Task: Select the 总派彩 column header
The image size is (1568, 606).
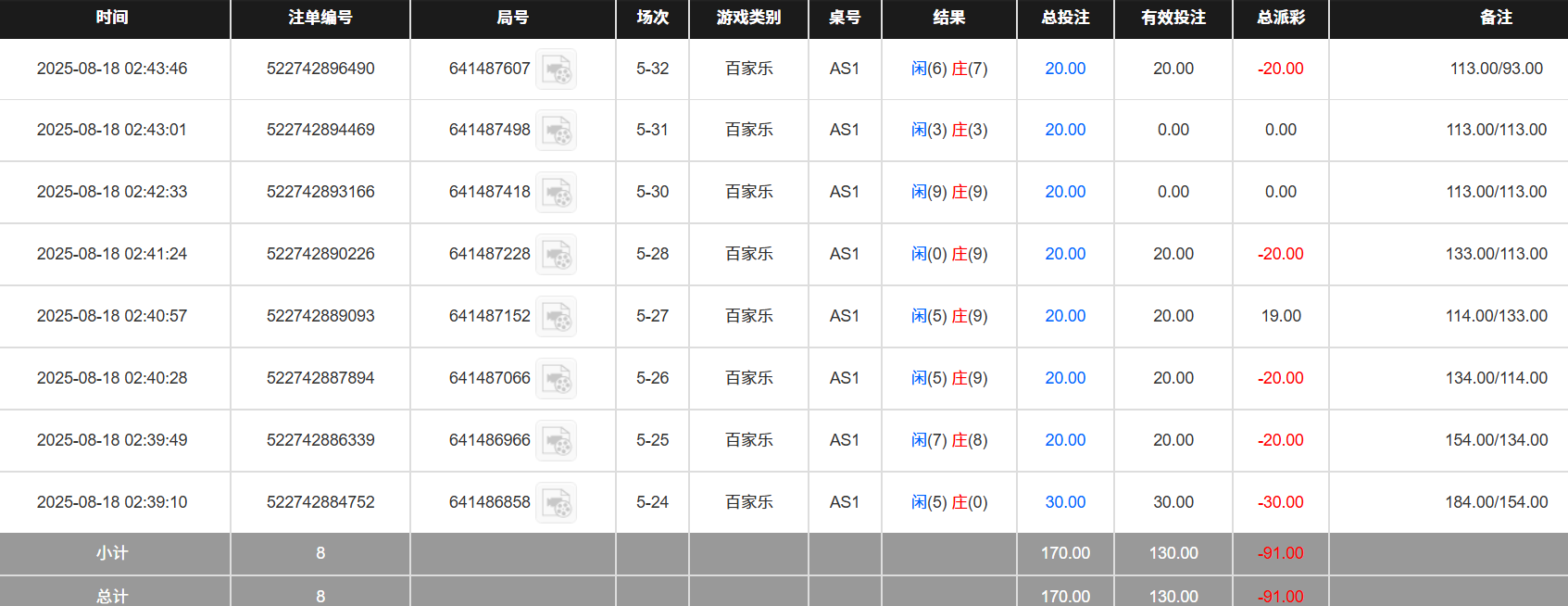Action: point(1281,18)
